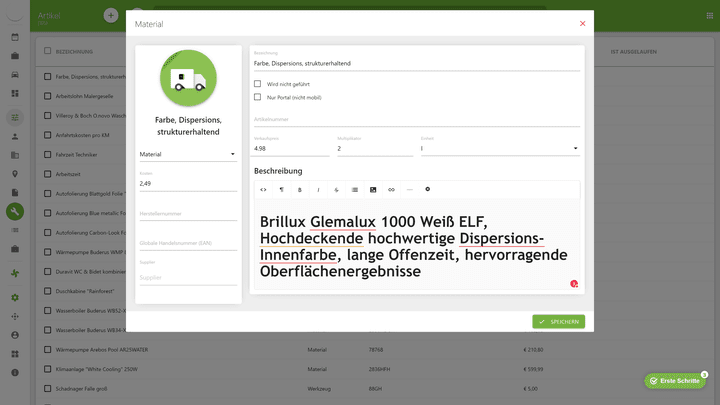Open the 'Erste Schritte' helper button
720x405 pixels.
(x=675, y=381)
